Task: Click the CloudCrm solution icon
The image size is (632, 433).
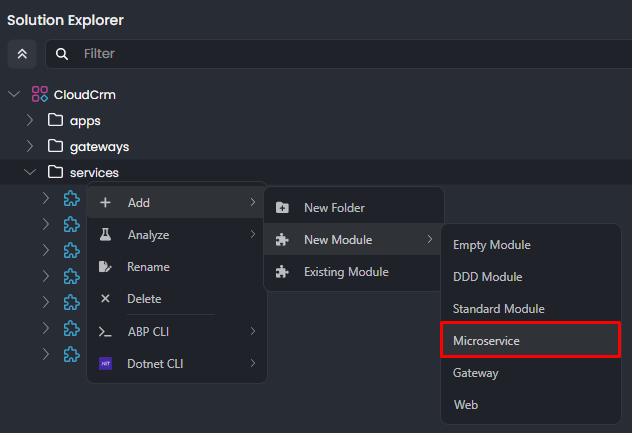Action: tap(40, 94)
